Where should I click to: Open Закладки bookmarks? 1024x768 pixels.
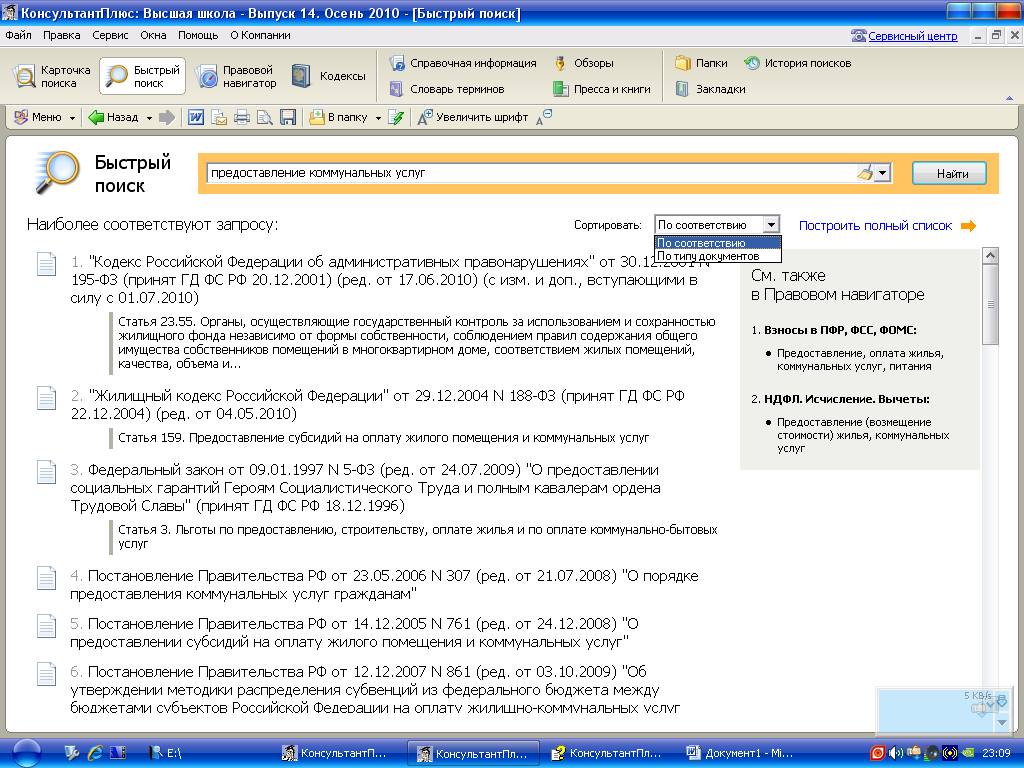(x=710, y=89)
